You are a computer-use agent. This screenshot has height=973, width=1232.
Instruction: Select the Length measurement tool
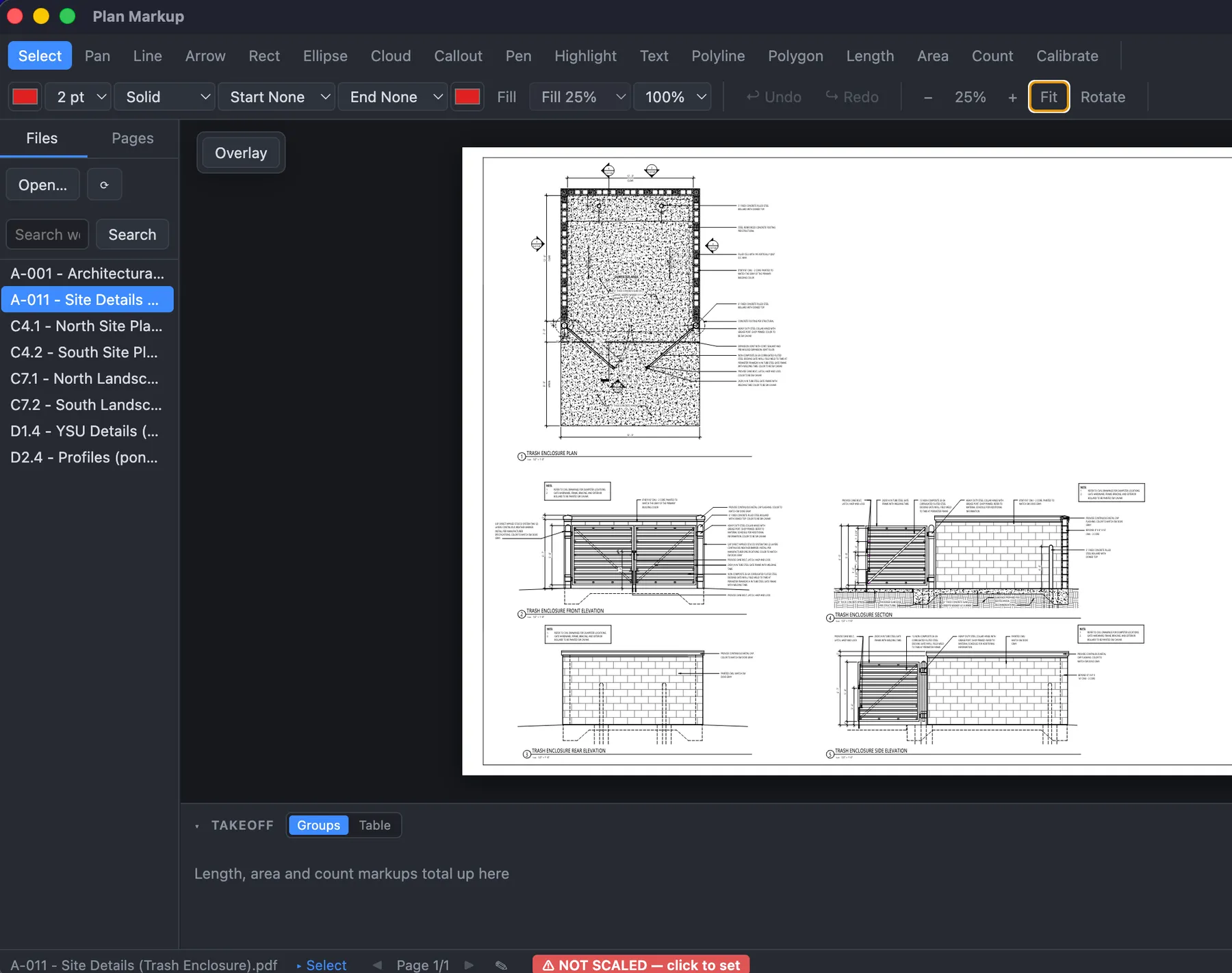[x=870, y=56]
